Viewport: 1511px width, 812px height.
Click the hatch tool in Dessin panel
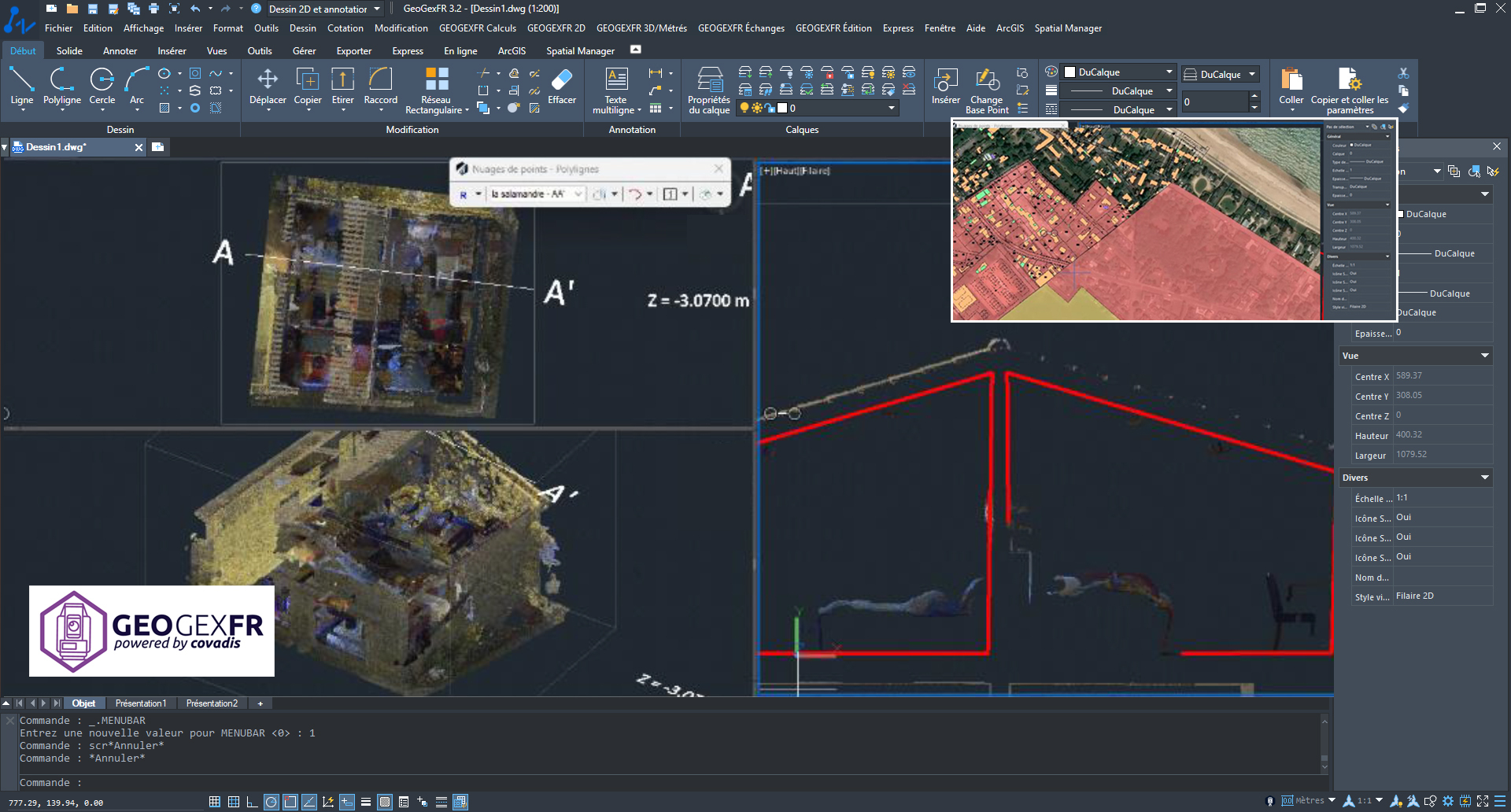click(164, 108)
